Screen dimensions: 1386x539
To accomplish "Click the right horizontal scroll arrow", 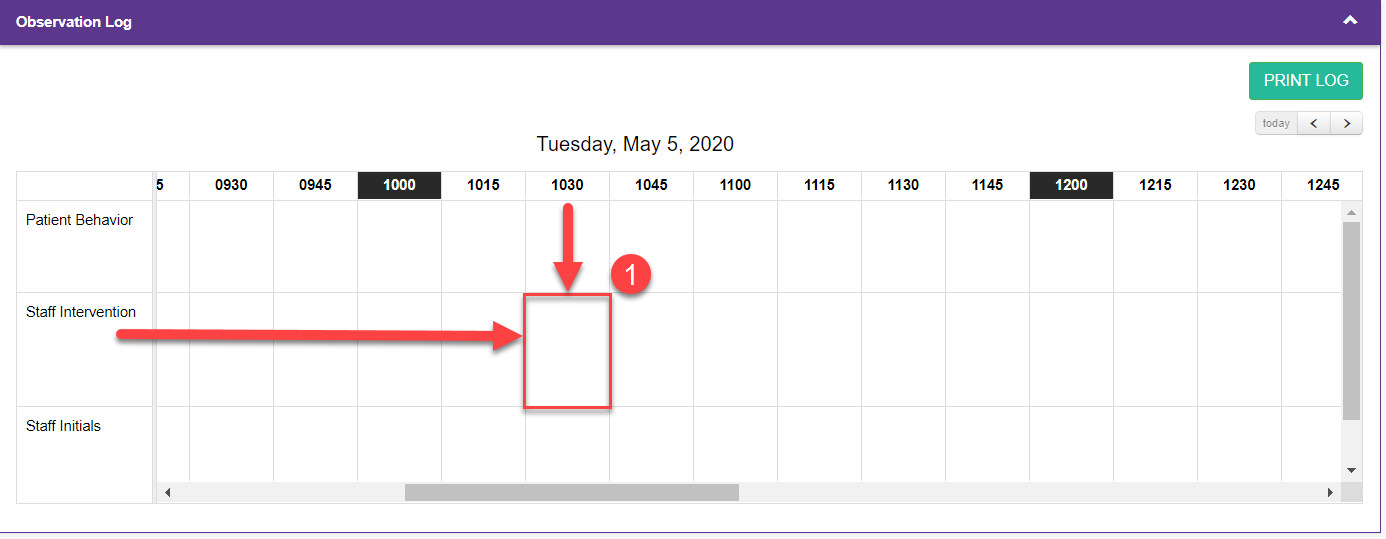I will click(x=1330, y=492).
